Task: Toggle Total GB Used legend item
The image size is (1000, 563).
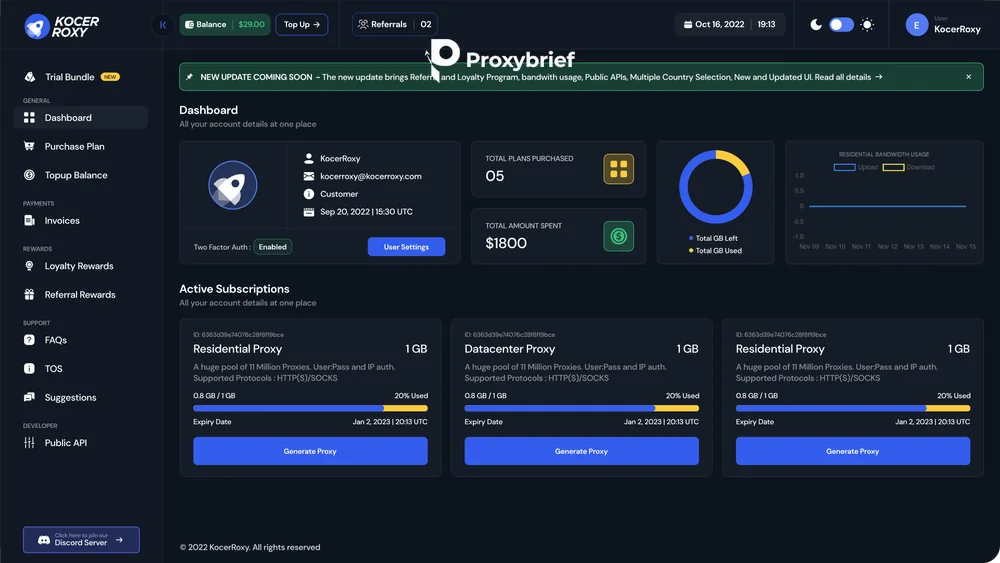Action: (x=715, y=251)
